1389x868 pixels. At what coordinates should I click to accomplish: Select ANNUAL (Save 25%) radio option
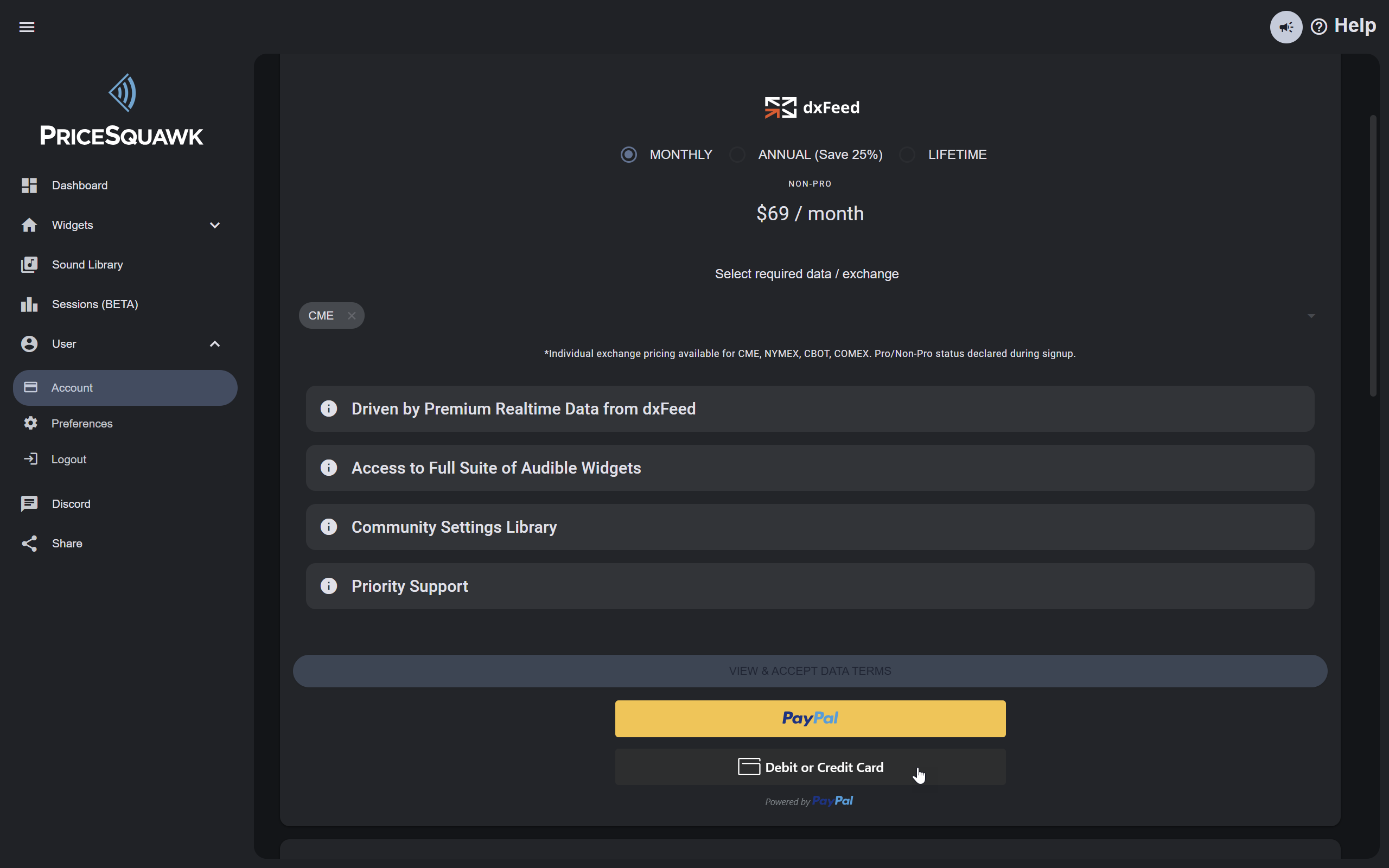click(x=737, y=155)
